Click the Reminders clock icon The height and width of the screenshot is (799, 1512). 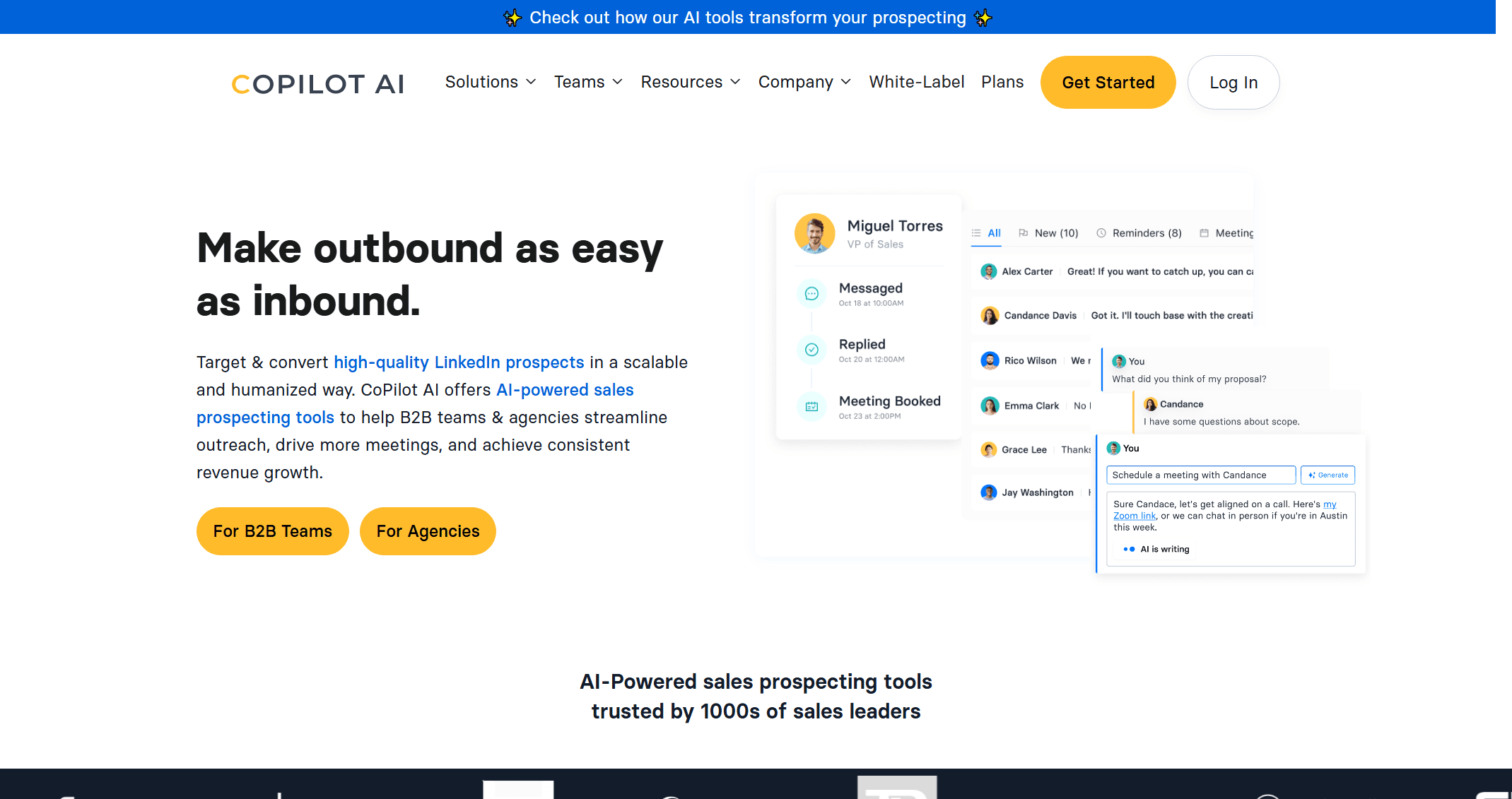coord(1101,233)
